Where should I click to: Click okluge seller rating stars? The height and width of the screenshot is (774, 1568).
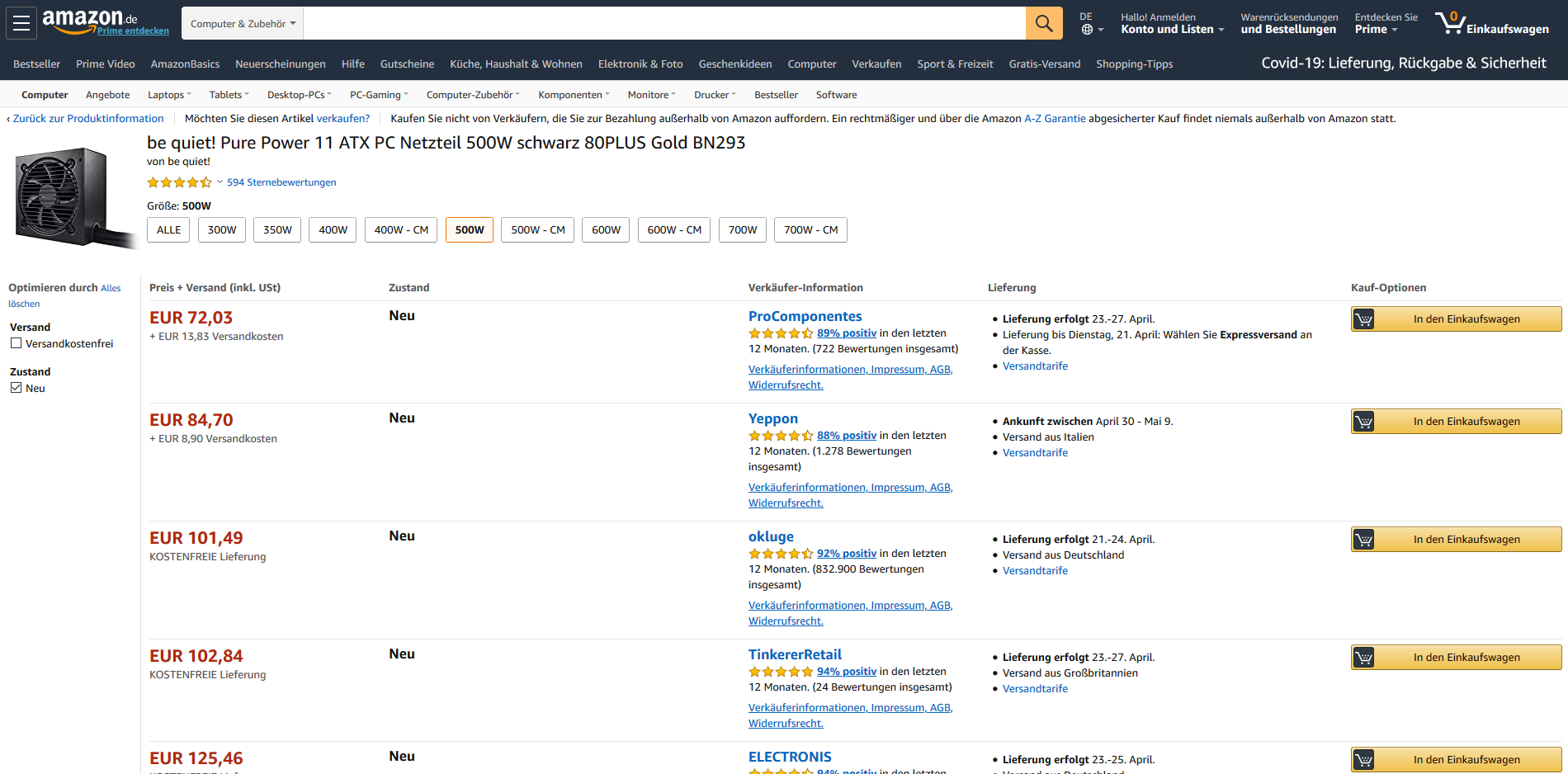tap(781, 554)
